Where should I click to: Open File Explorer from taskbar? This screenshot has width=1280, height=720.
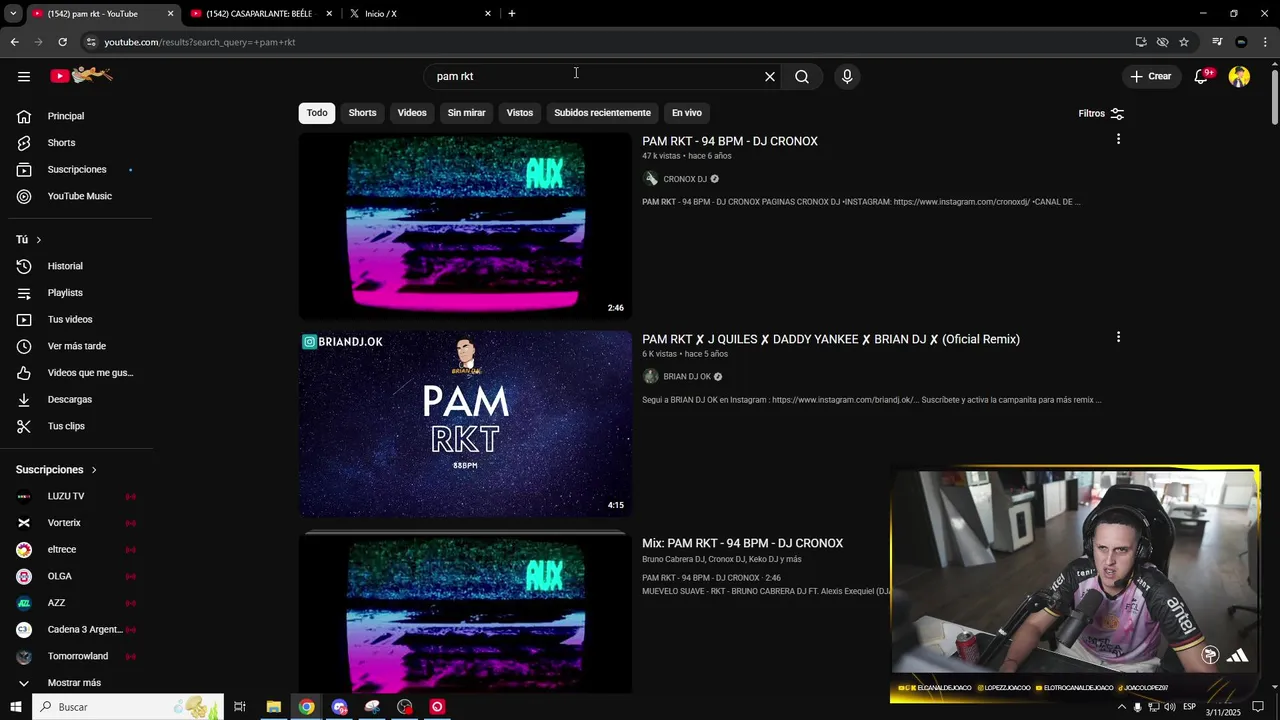(x=273, y=707)
